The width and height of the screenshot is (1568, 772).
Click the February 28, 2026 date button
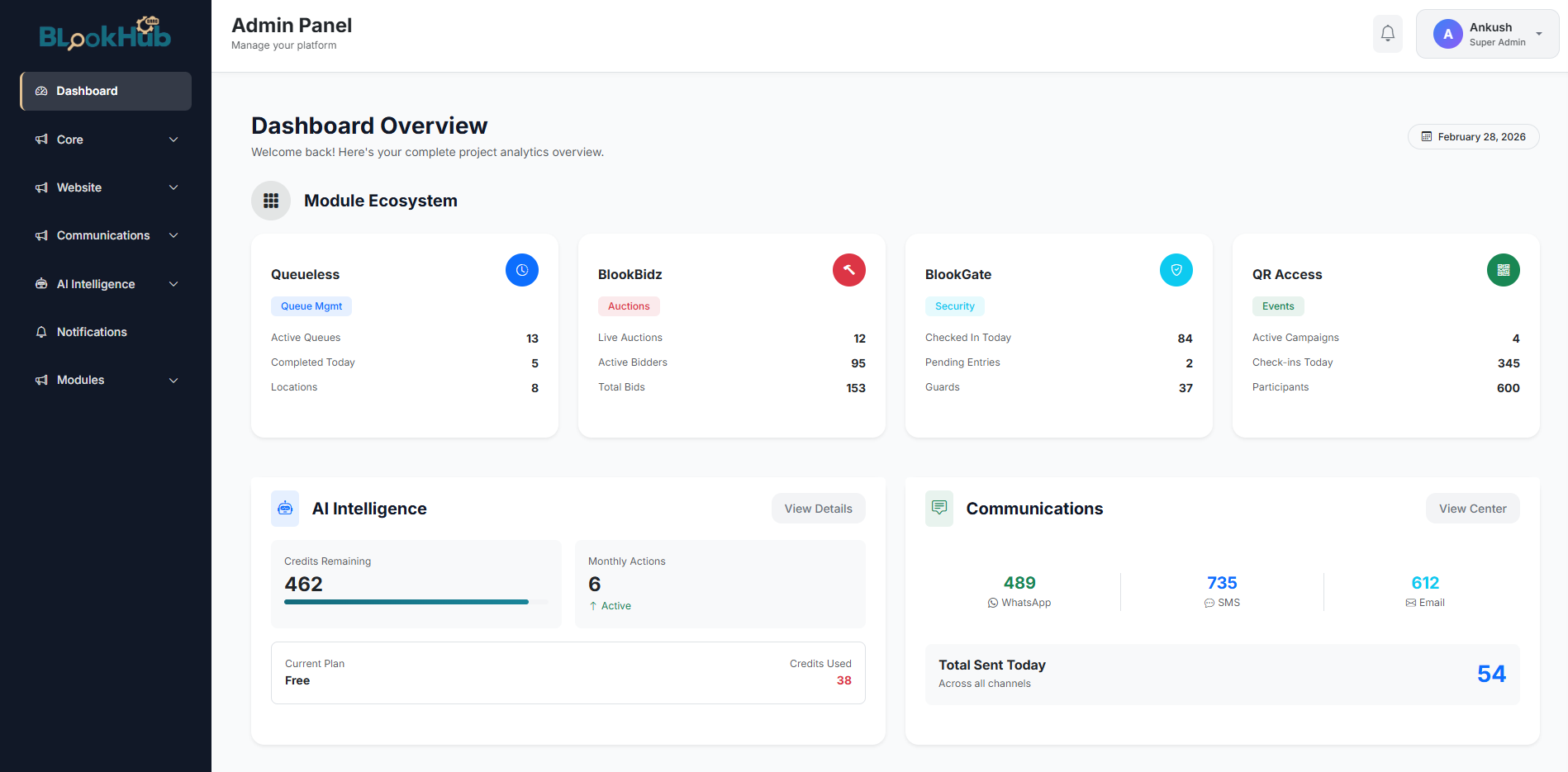[1474, 137]
